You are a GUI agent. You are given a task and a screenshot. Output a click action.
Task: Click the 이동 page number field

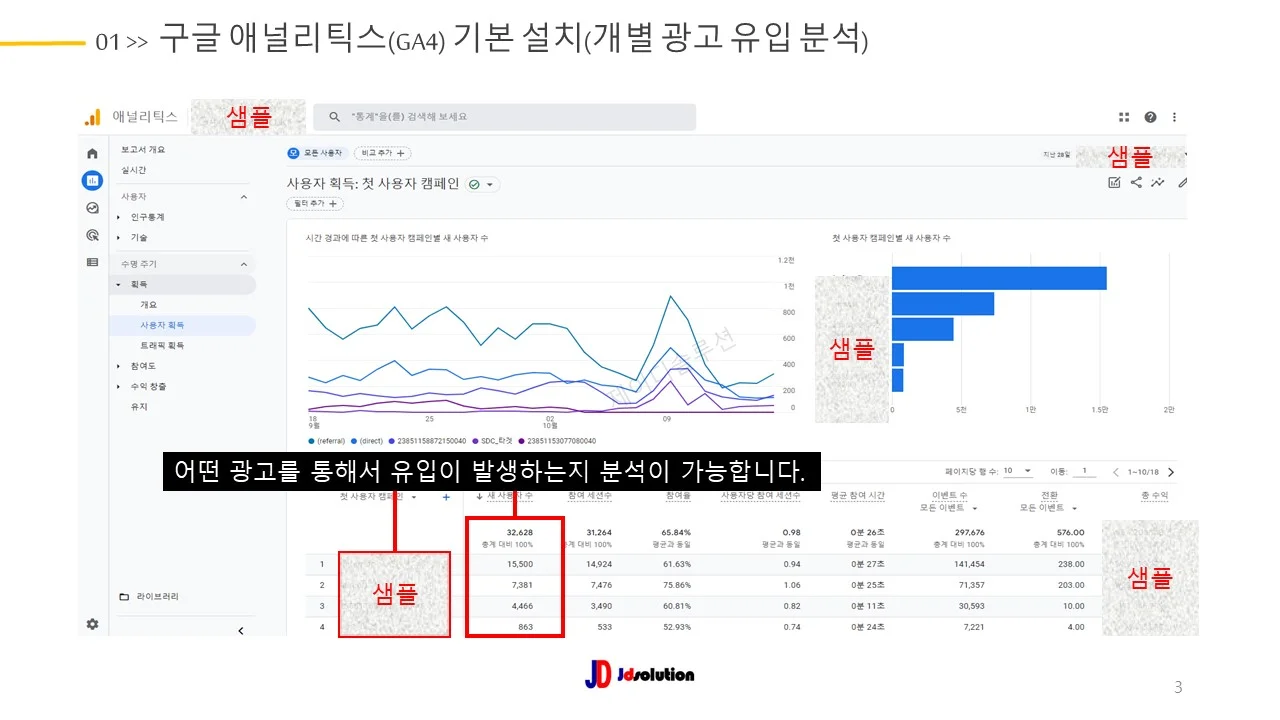1083,471
